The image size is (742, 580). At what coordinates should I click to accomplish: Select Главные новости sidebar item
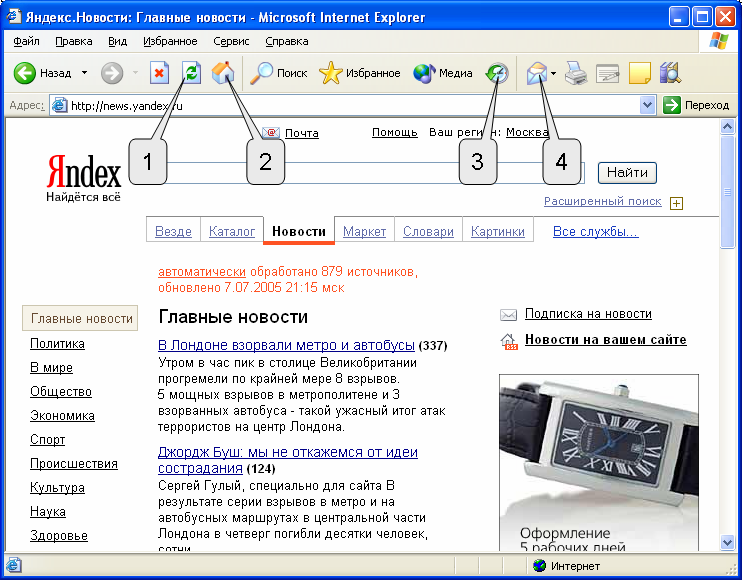point(80,318)
